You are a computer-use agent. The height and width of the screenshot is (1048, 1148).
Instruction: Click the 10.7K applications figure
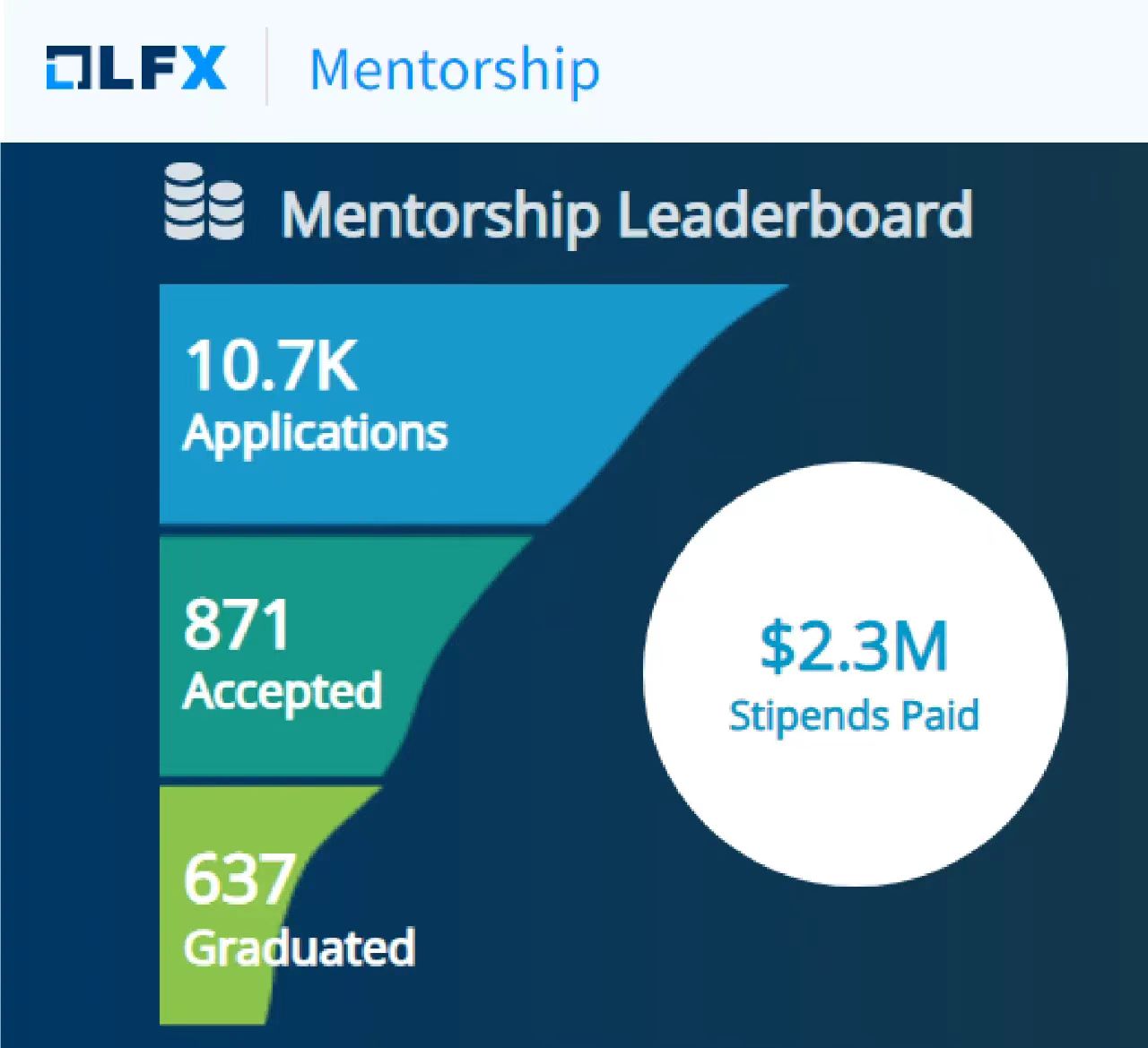click(x=270, y=366)
